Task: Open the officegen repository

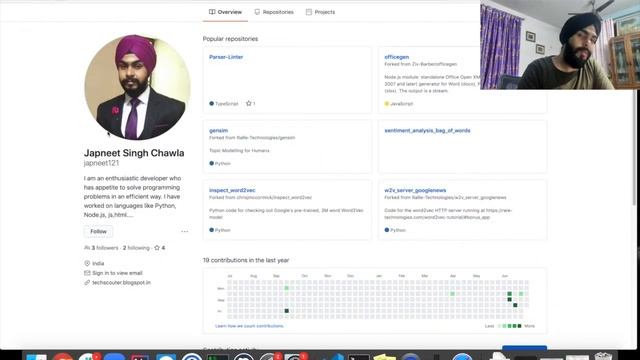Action: pos(396,57)
